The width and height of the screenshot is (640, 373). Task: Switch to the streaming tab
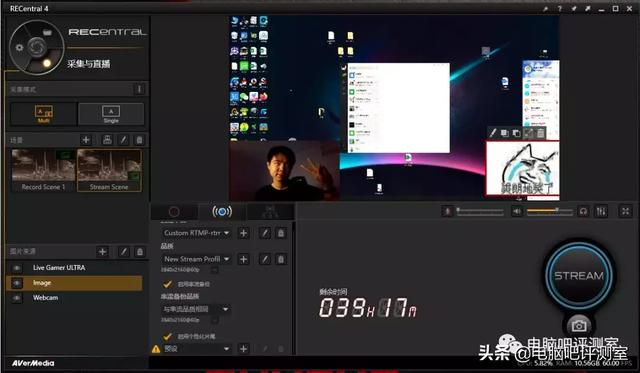222,211
